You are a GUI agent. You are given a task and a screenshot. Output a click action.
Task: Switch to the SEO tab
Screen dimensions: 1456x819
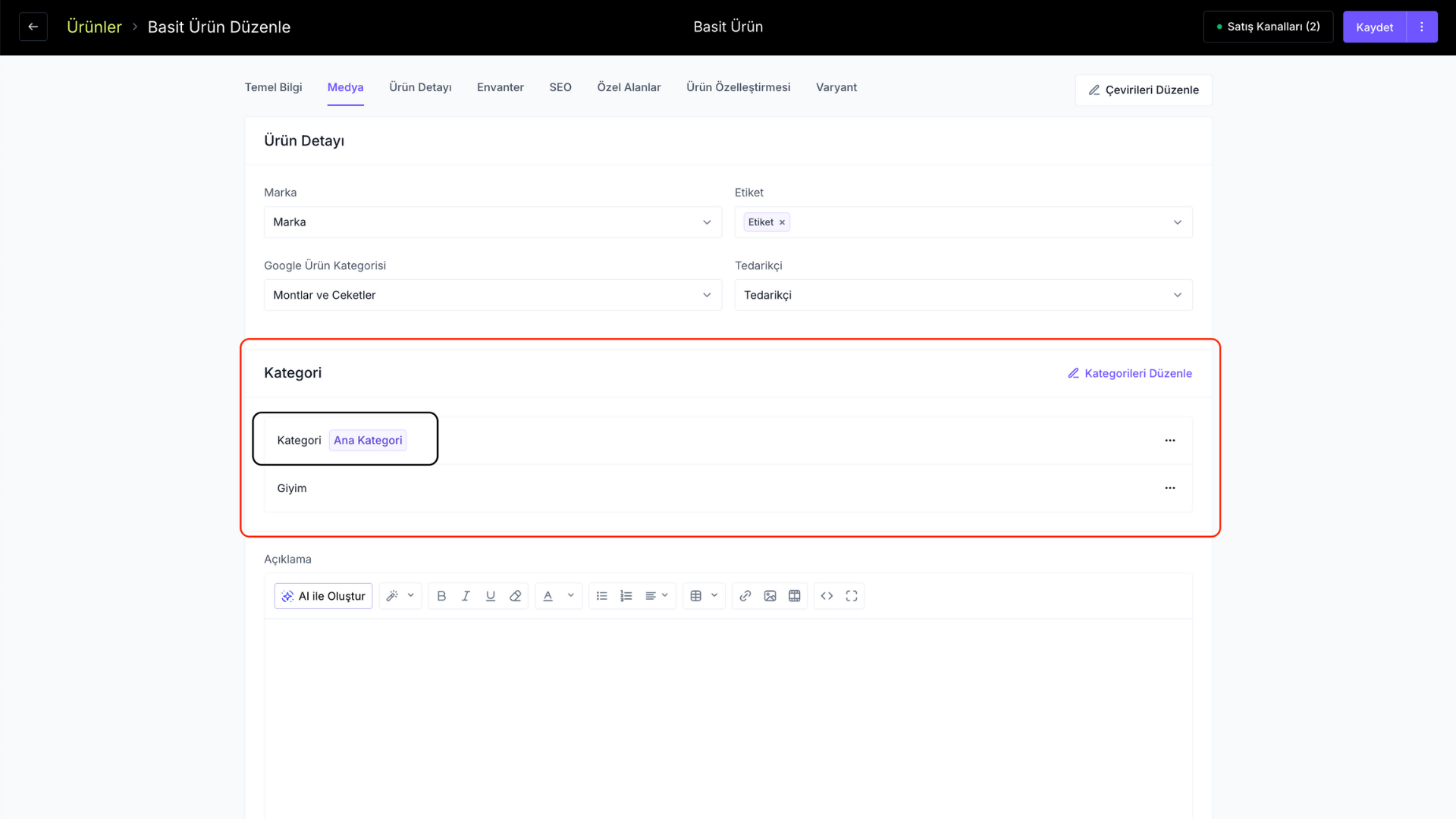(560, 87)
